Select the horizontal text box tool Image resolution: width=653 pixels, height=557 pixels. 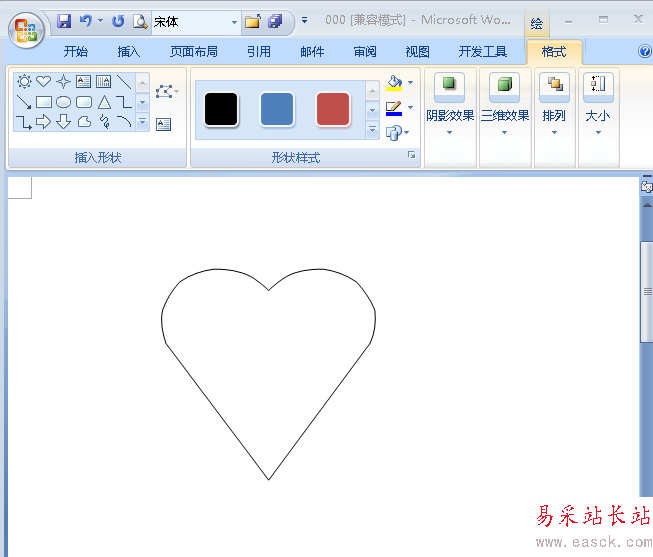pyautogui.click(x=83, y=81)
